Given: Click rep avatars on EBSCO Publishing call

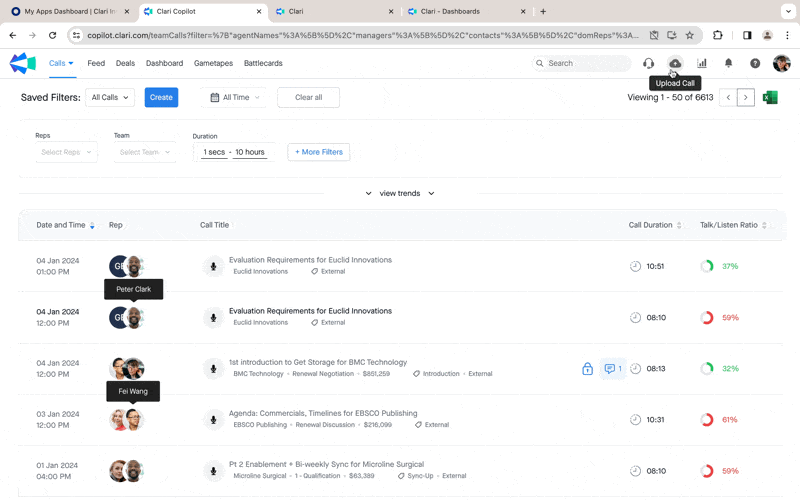Looking at the screenshot, I should tap(127, 420).
